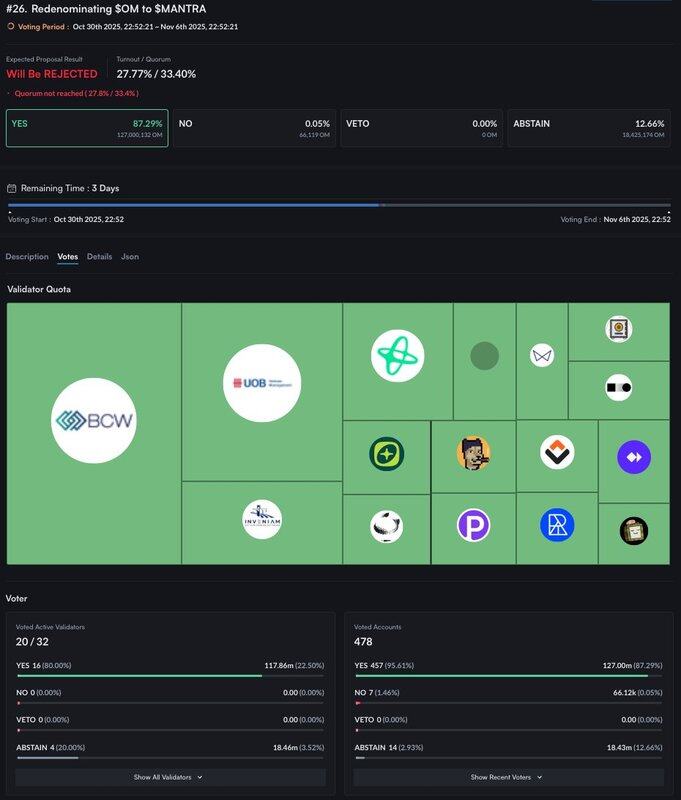Choose the teal atom-shaped validator logo
This screenshot has width=681, height=800.
pos(397,356)
